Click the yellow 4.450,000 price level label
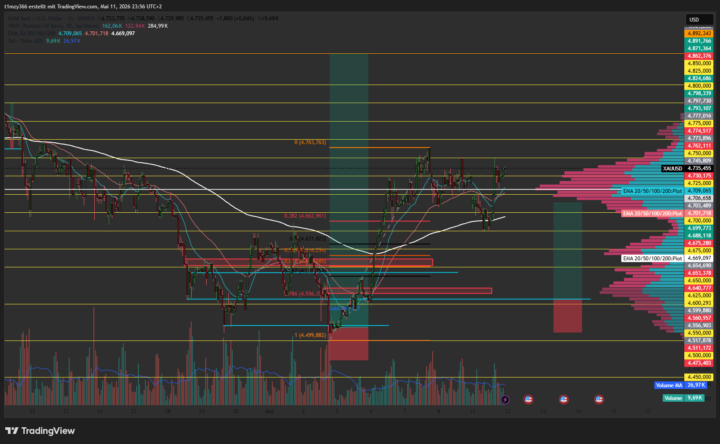 pyautogui.click(x=699, y=377)
